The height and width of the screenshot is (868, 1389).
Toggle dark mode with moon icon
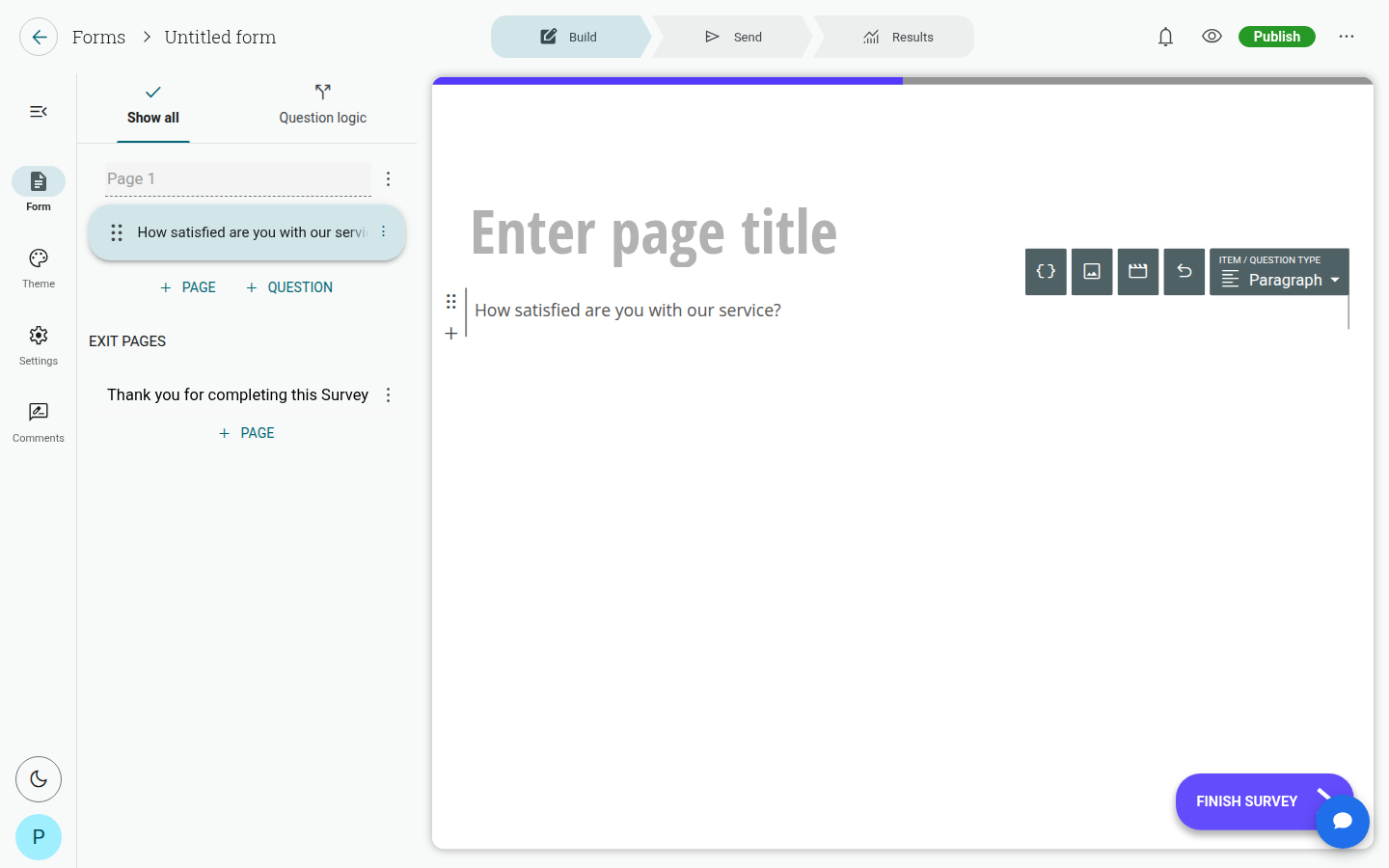(x=39, y=779)
